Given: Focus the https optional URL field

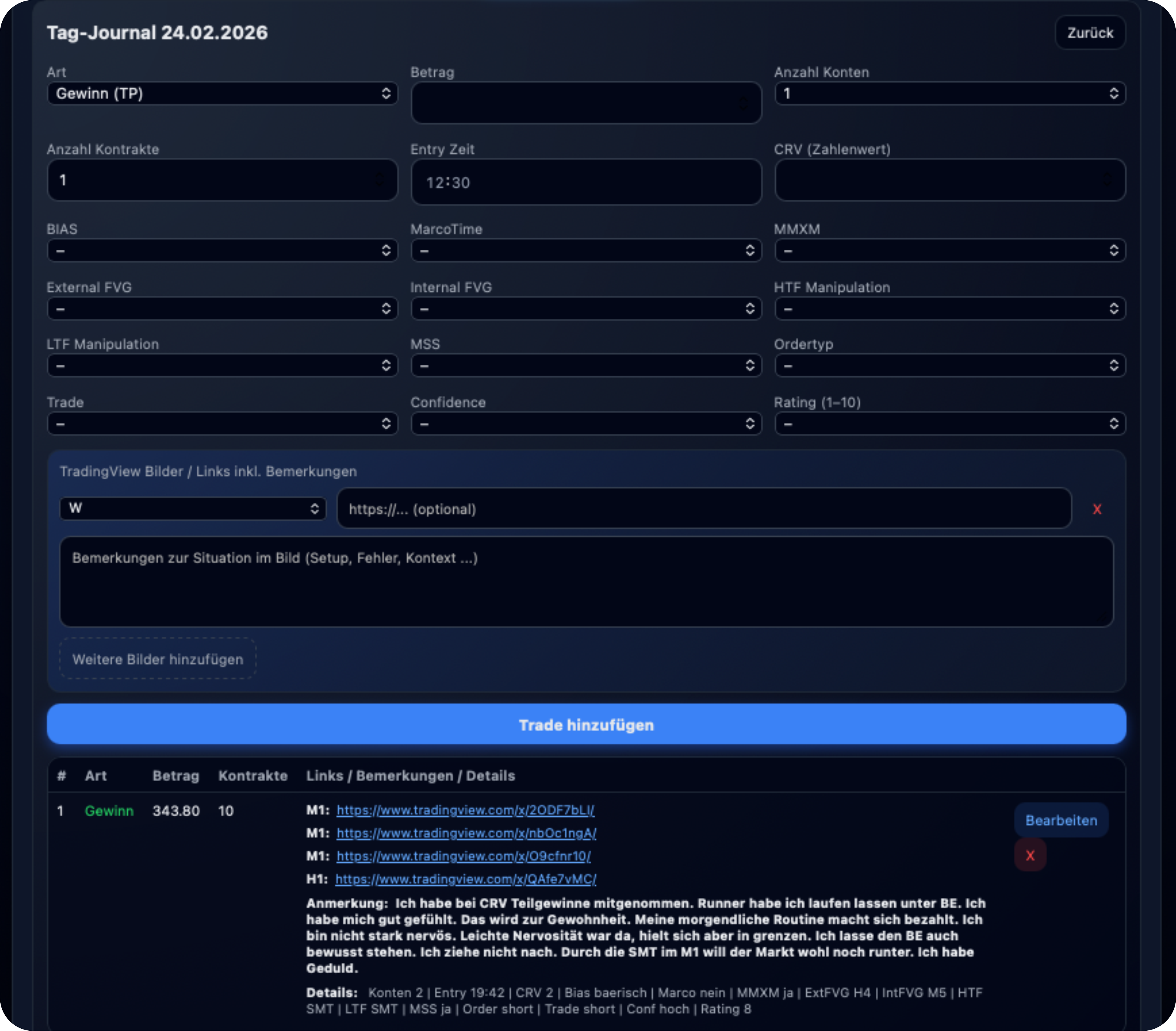Looking at the screenshot, I should pos(703,509).
